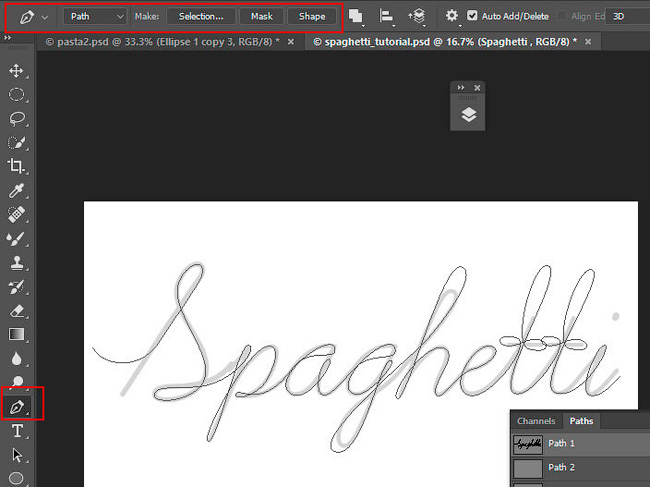
Task: Select the Path Selection tool
Action: pos(17,455)
